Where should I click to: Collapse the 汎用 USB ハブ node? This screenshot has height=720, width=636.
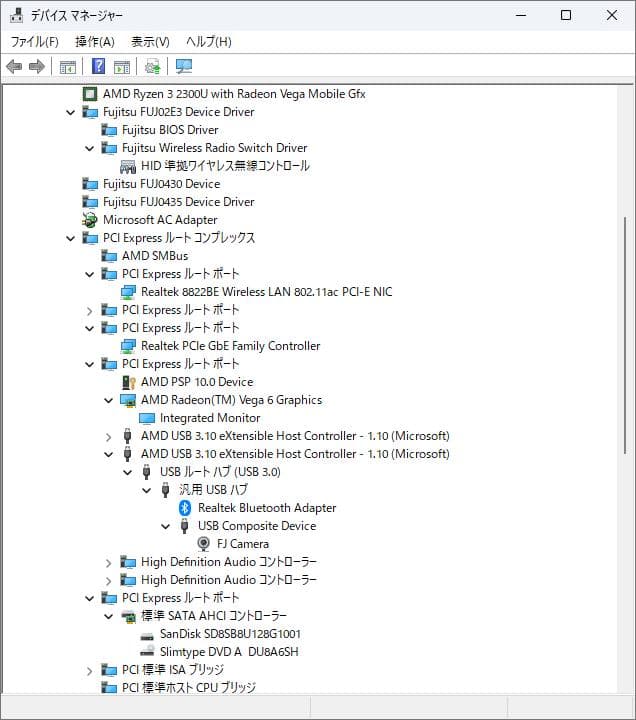point(146,490)
